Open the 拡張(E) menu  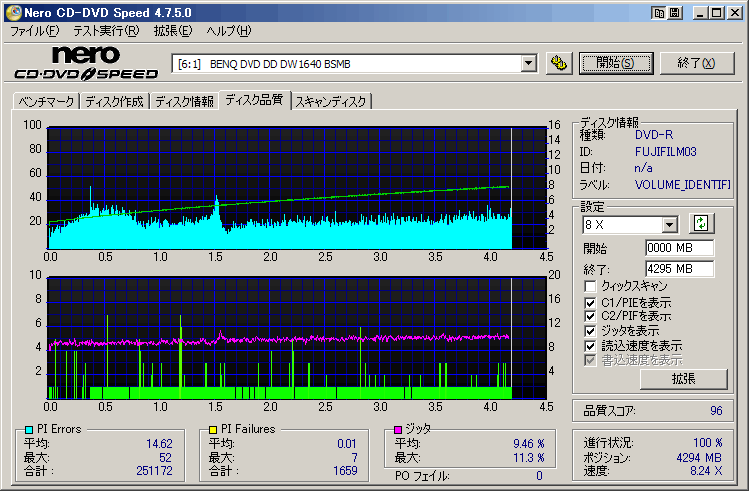click(172, 31)
